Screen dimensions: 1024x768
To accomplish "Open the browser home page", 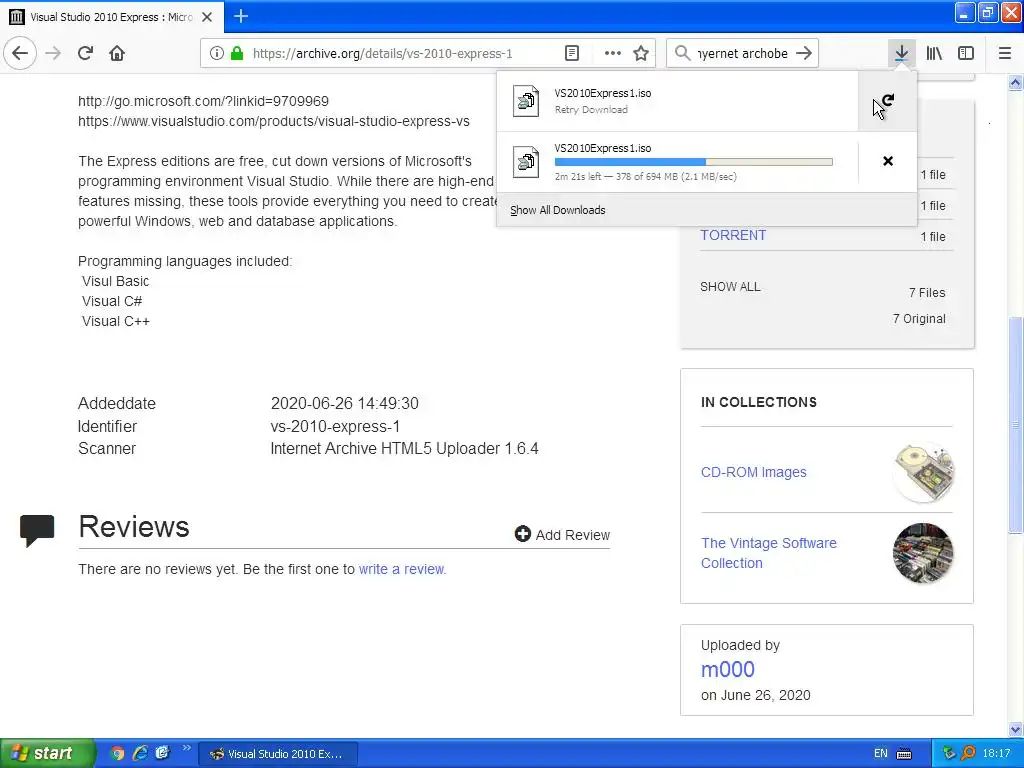I will (117, 53).
